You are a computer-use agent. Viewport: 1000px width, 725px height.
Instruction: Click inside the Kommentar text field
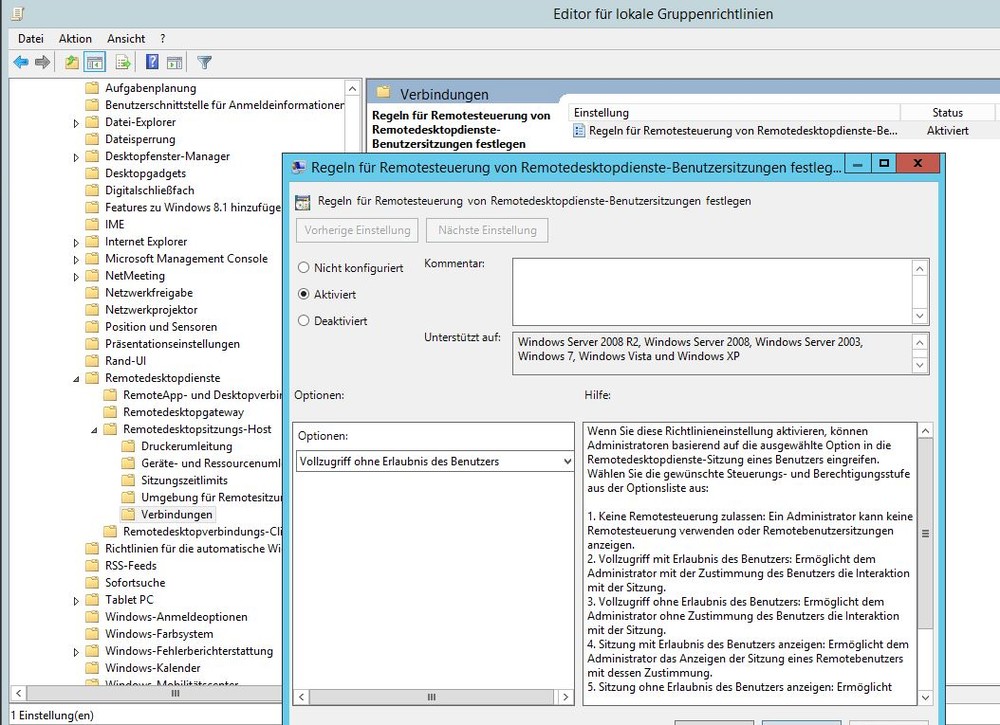tap(712, 290)
